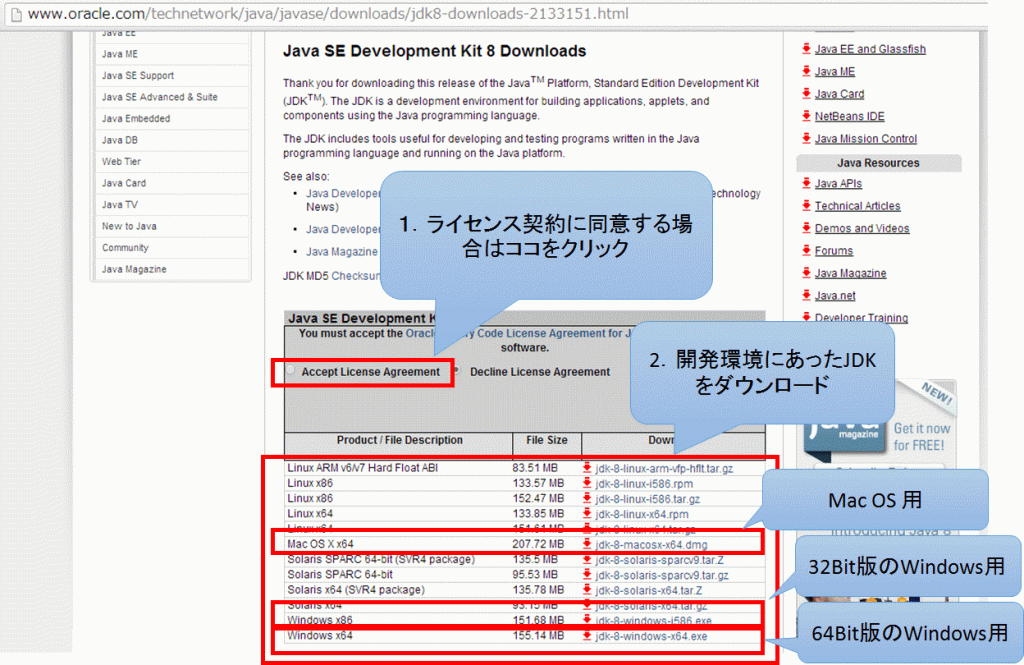Click the download arrow icon beside jdk-8-windows-x64.exe

pyautogui.click(x=587, y=636)
